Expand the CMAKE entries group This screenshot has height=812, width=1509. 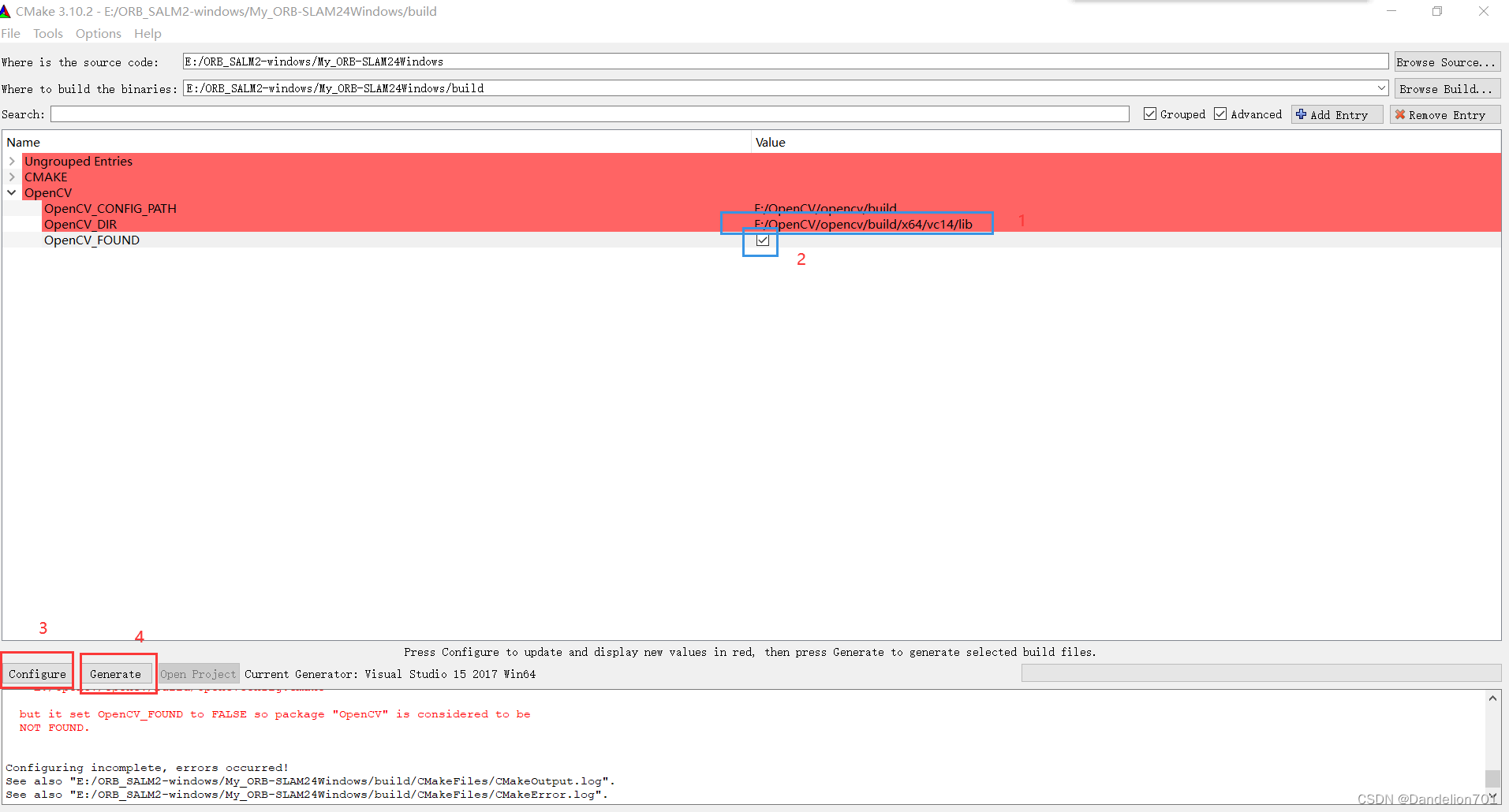click(x=12, y=177)
